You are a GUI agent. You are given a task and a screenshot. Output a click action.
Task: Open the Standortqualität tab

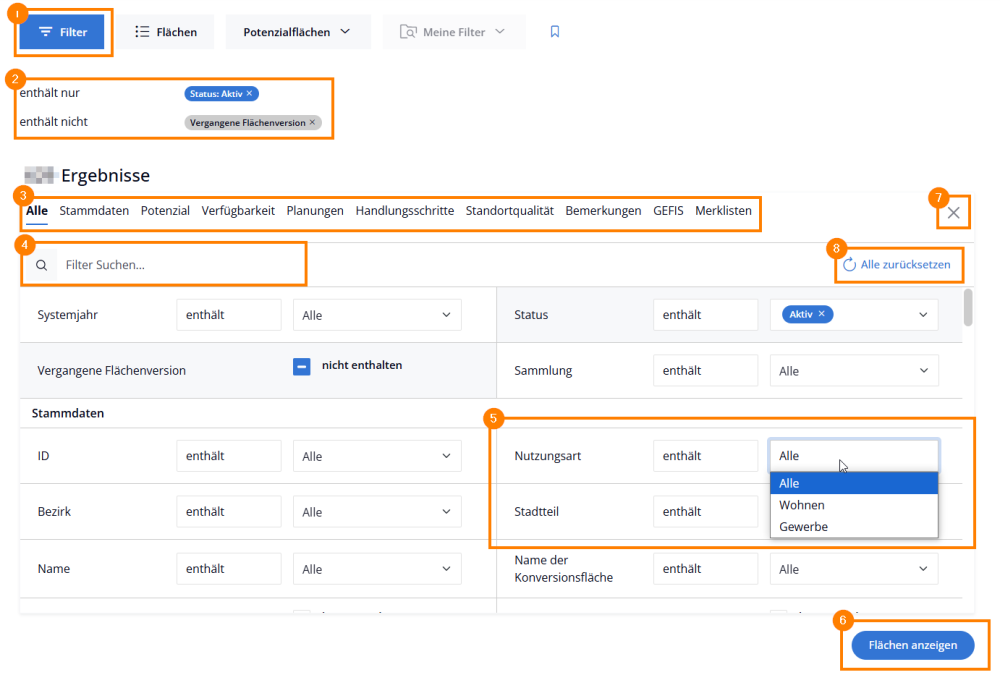click(x=509, y=211)
